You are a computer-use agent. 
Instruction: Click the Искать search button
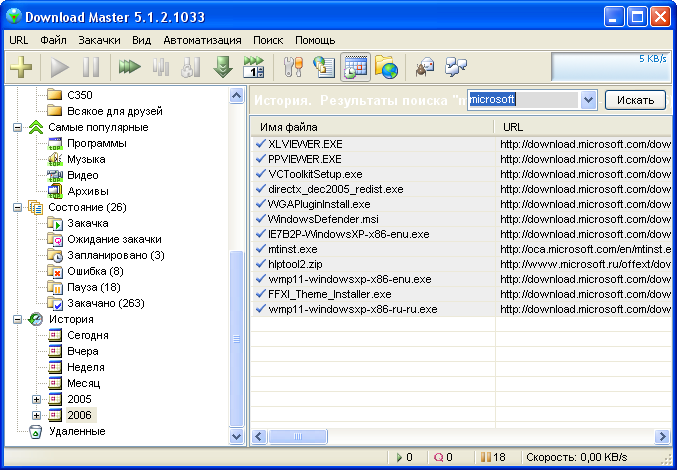636,100
